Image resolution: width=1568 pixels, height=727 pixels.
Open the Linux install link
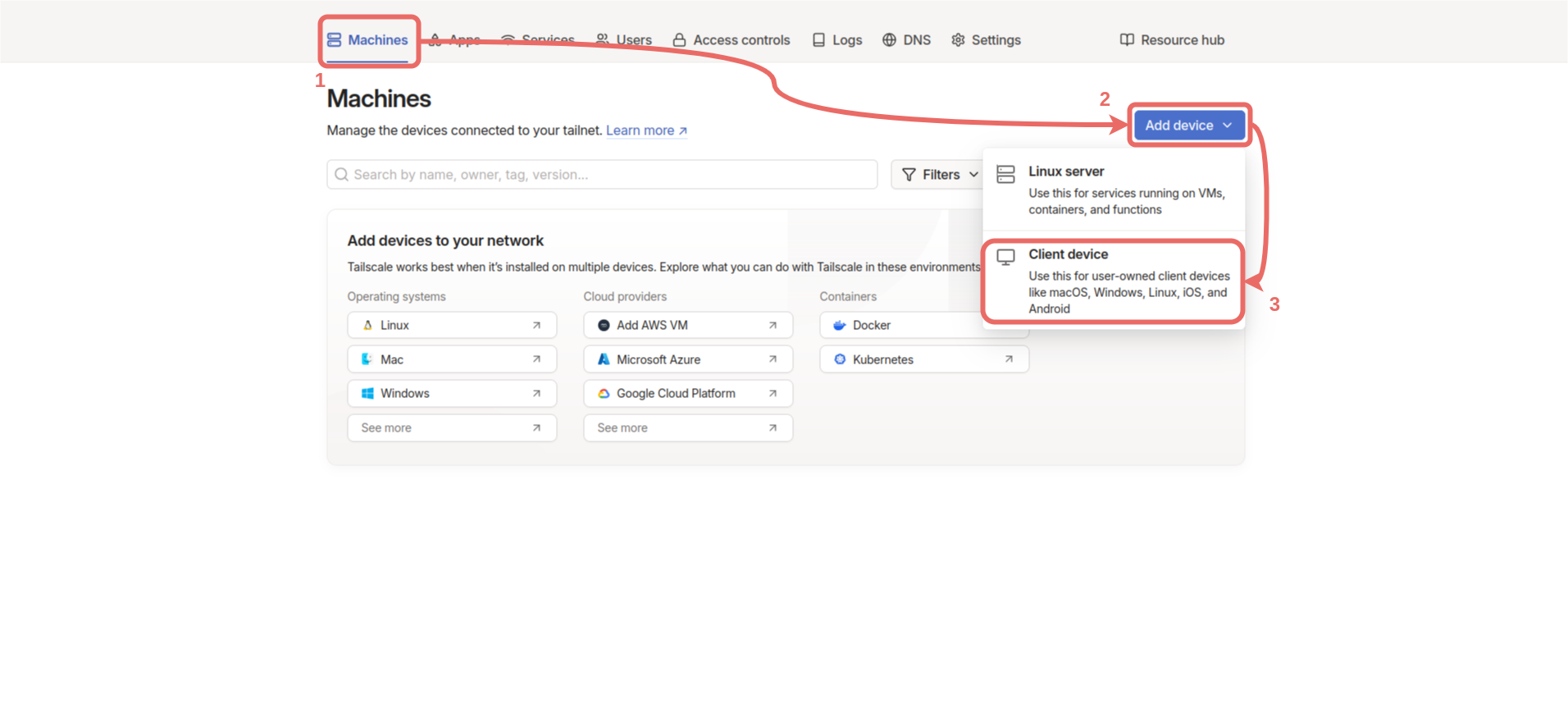click(452, 326)
